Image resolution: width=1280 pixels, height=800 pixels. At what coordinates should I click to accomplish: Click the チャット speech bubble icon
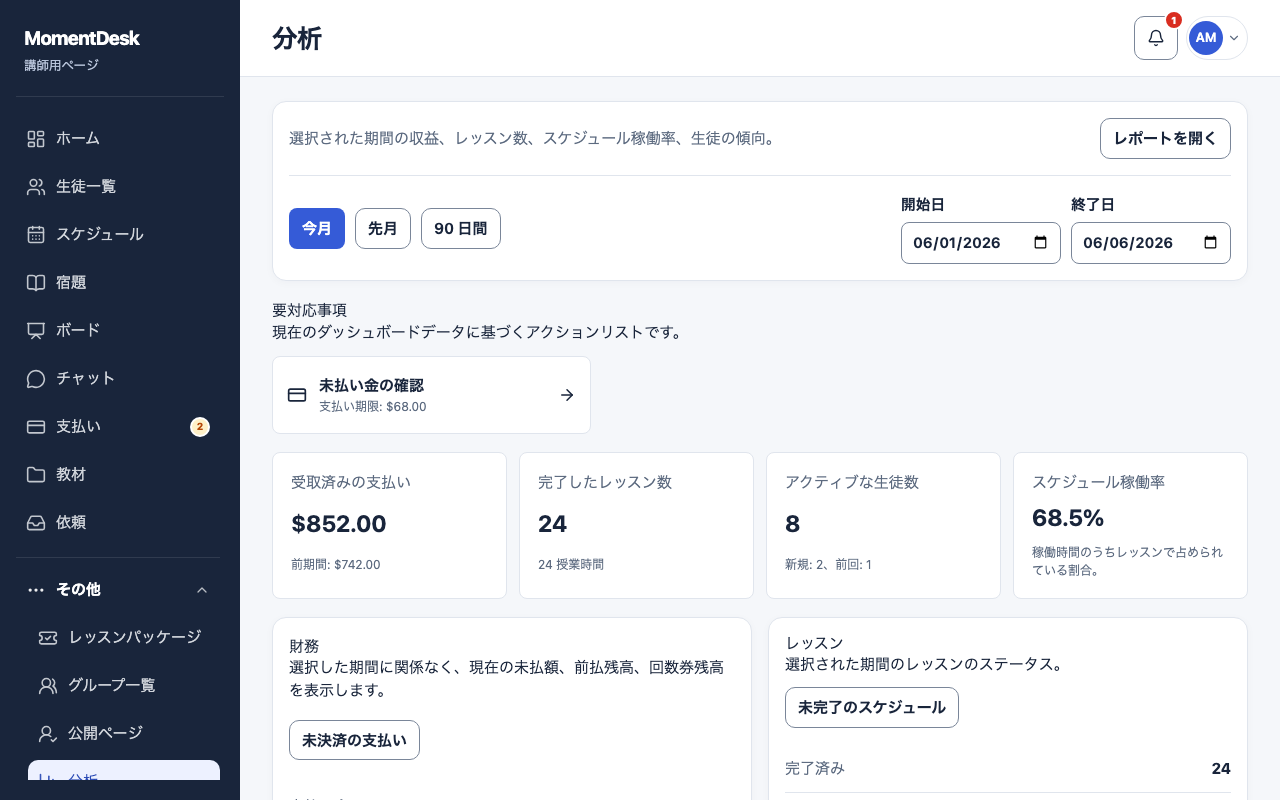click(x=36, y=379)
